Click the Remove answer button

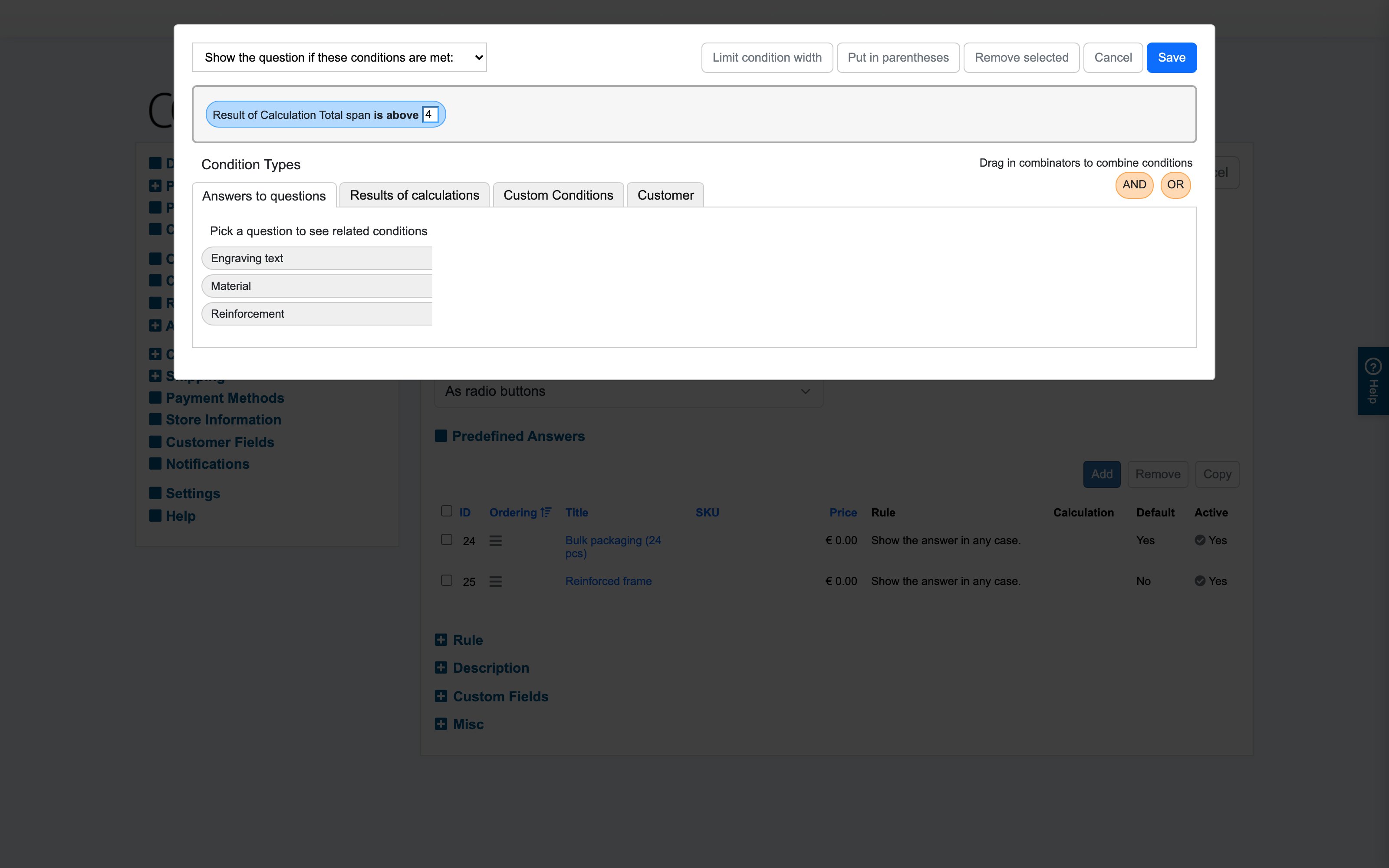[1158, 474]
